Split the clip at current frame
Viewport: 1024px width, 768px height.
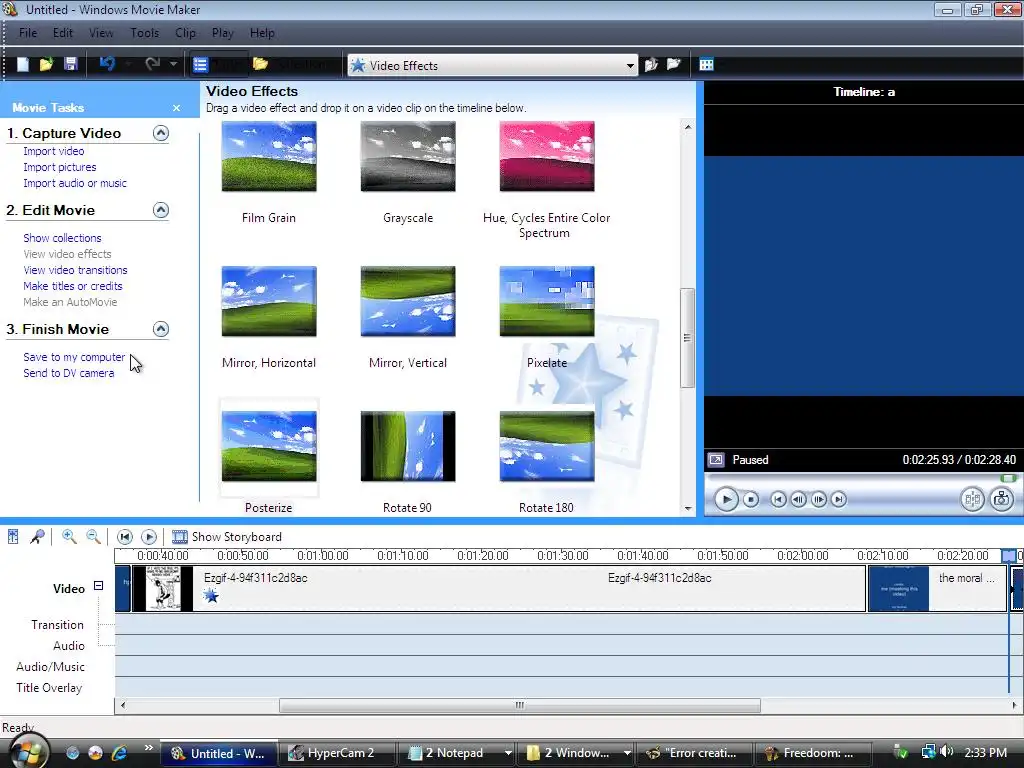[x=972, y=500]
